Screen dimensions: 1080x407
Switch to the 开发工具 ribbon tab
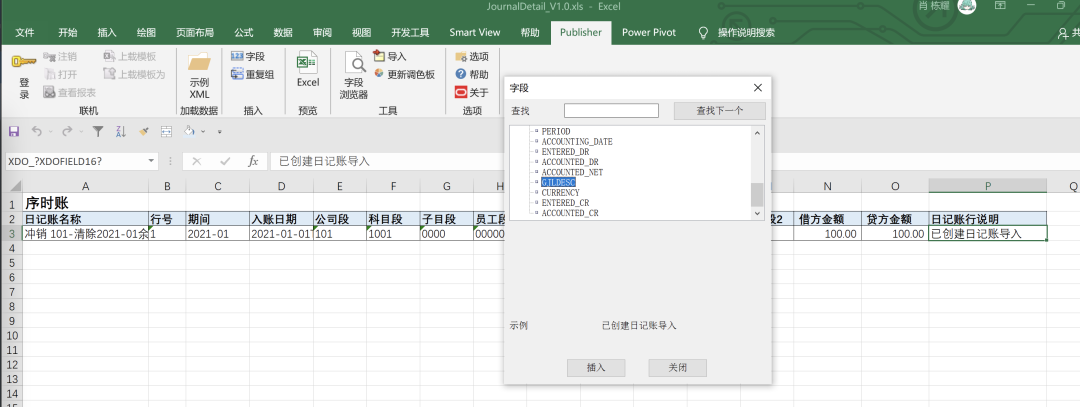(411, 32)
